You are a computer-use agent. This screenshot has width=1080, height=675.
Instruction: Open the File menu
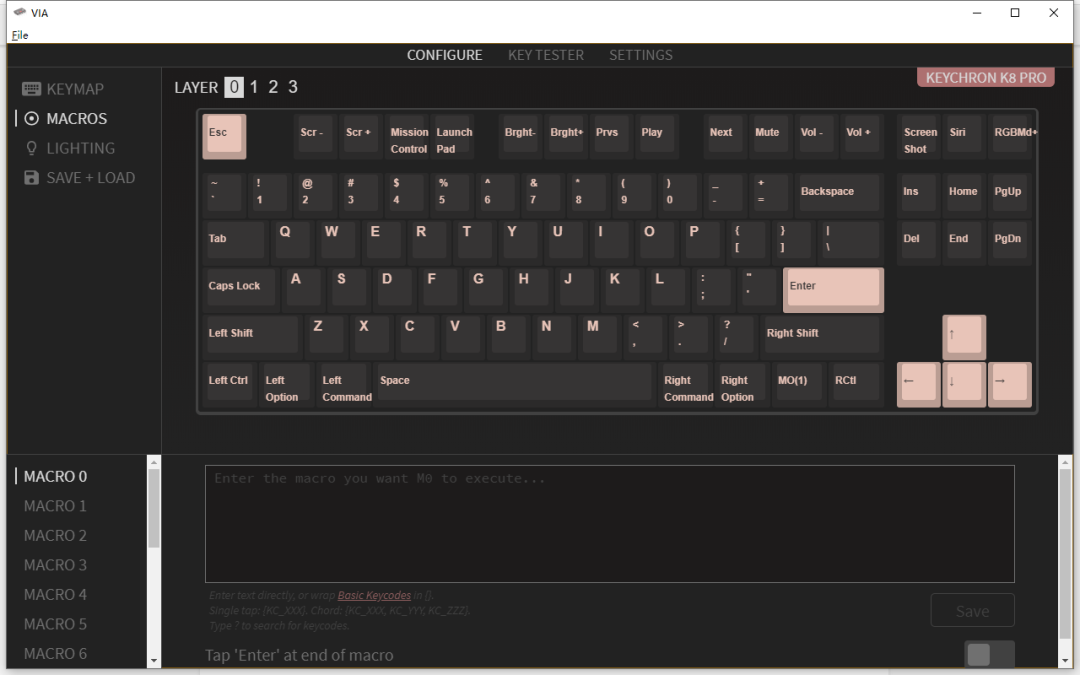[x=20, y=35]
